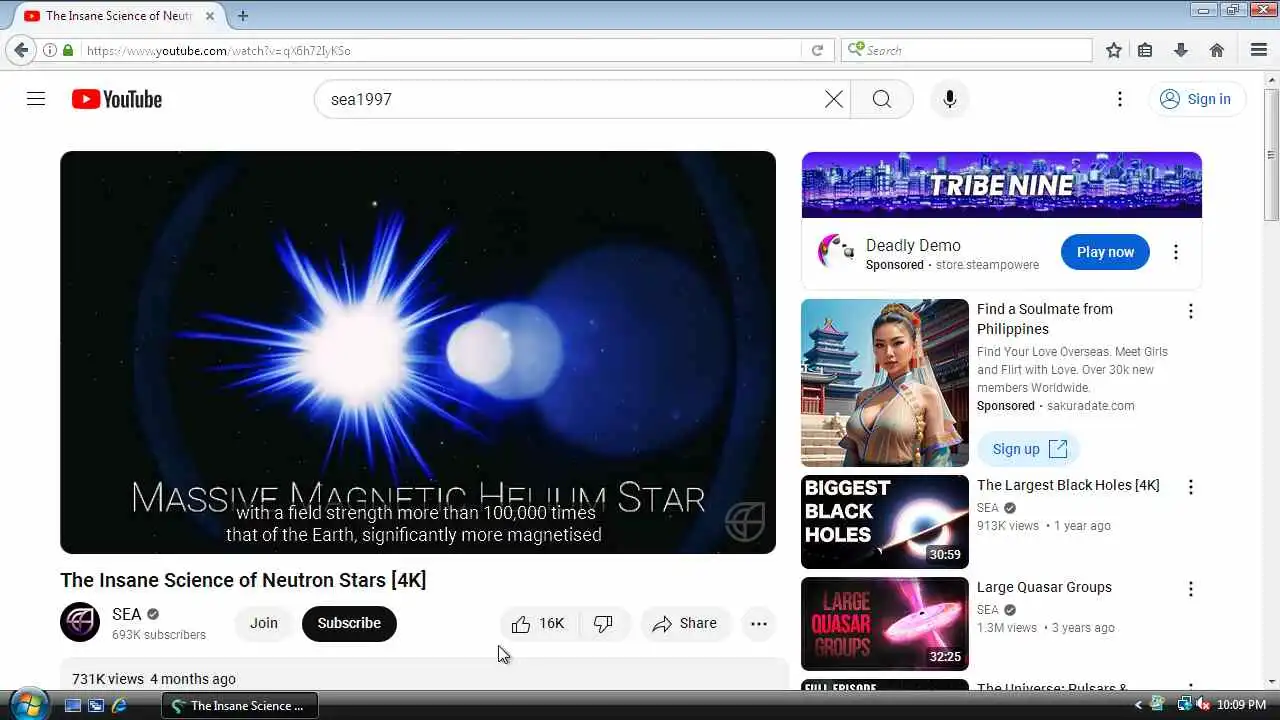Screen dimensions: 1280x720
Task: Share the video
Action: pyautogui.click(x=685, y=623)
